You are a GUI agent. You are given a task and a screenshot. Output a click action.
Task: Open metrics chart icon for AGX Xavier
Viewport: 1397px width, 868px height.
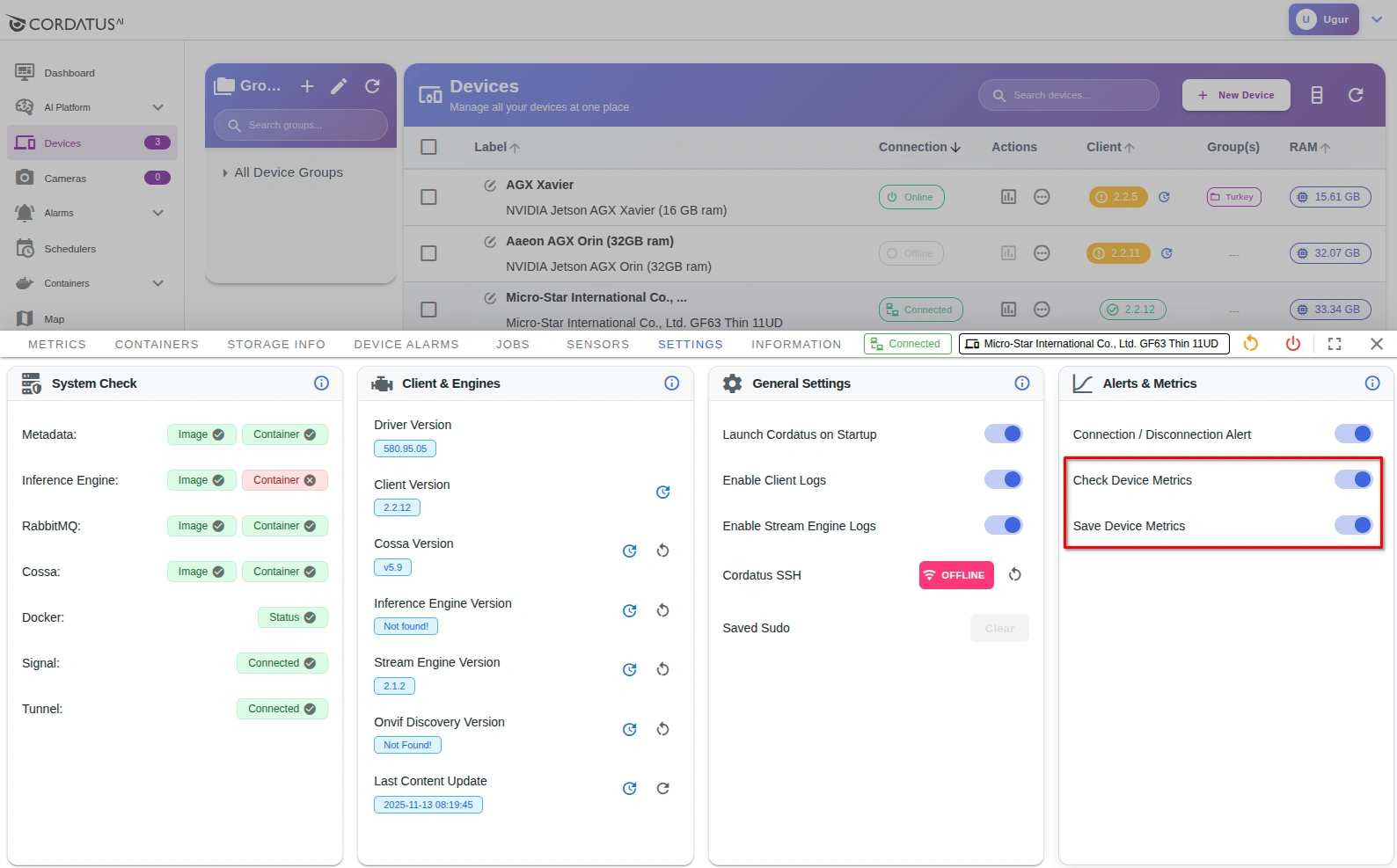coord(1008,197)
